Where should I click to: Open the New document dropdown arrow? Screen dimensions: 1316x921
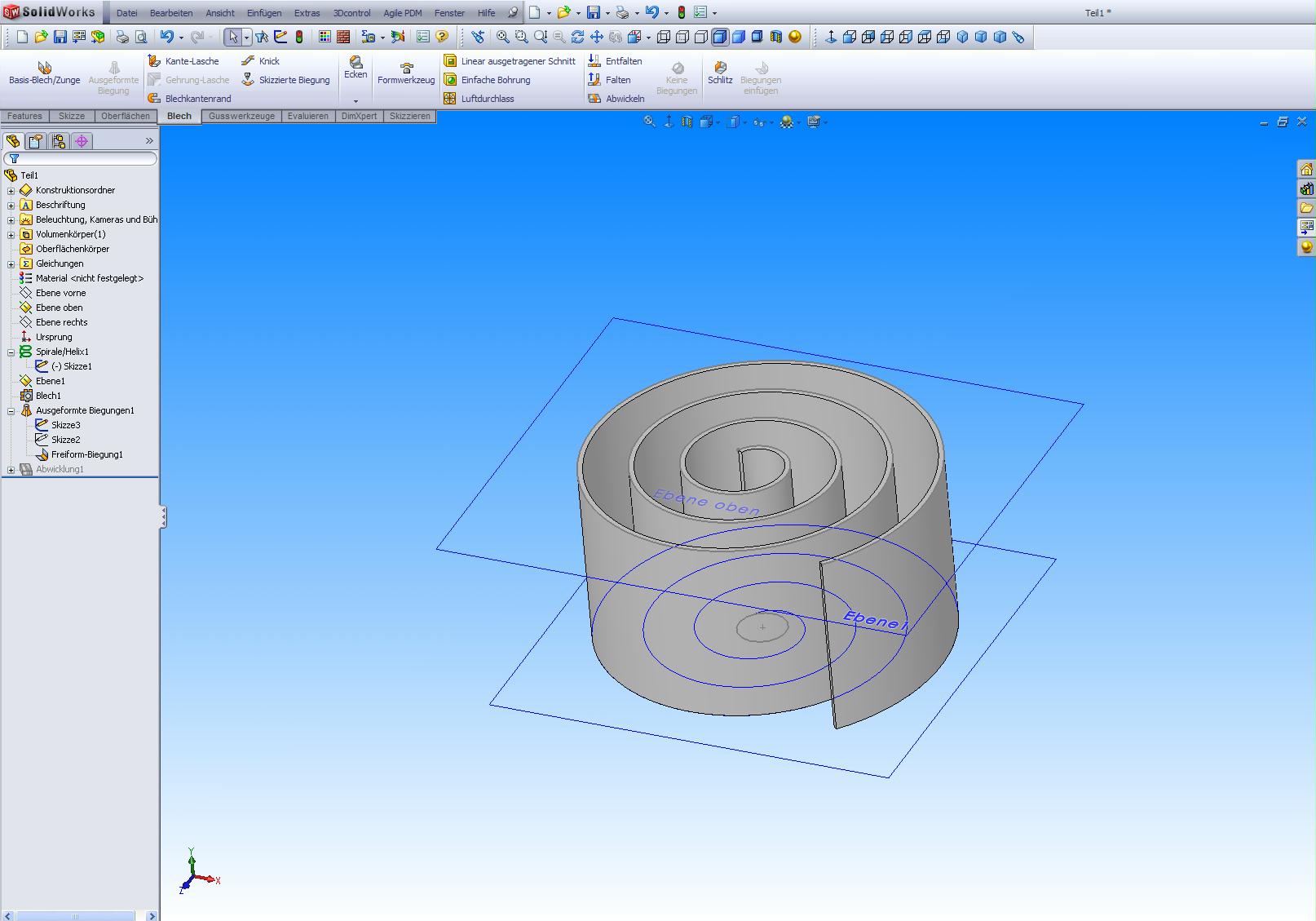pos(549,13)
